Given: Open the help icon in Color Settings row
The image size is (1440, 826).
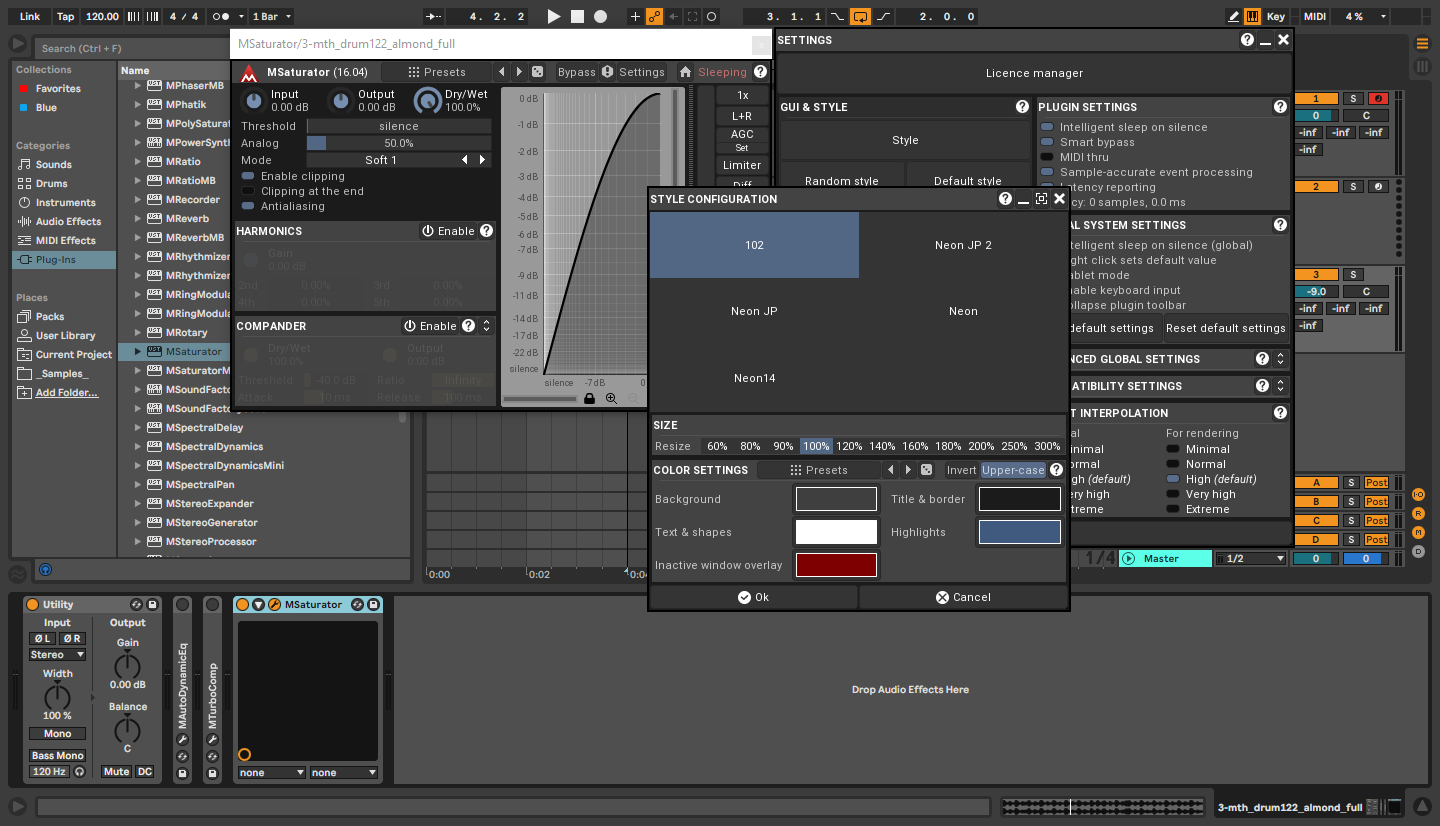Looking at the screenshot, I should (1056, 470).
